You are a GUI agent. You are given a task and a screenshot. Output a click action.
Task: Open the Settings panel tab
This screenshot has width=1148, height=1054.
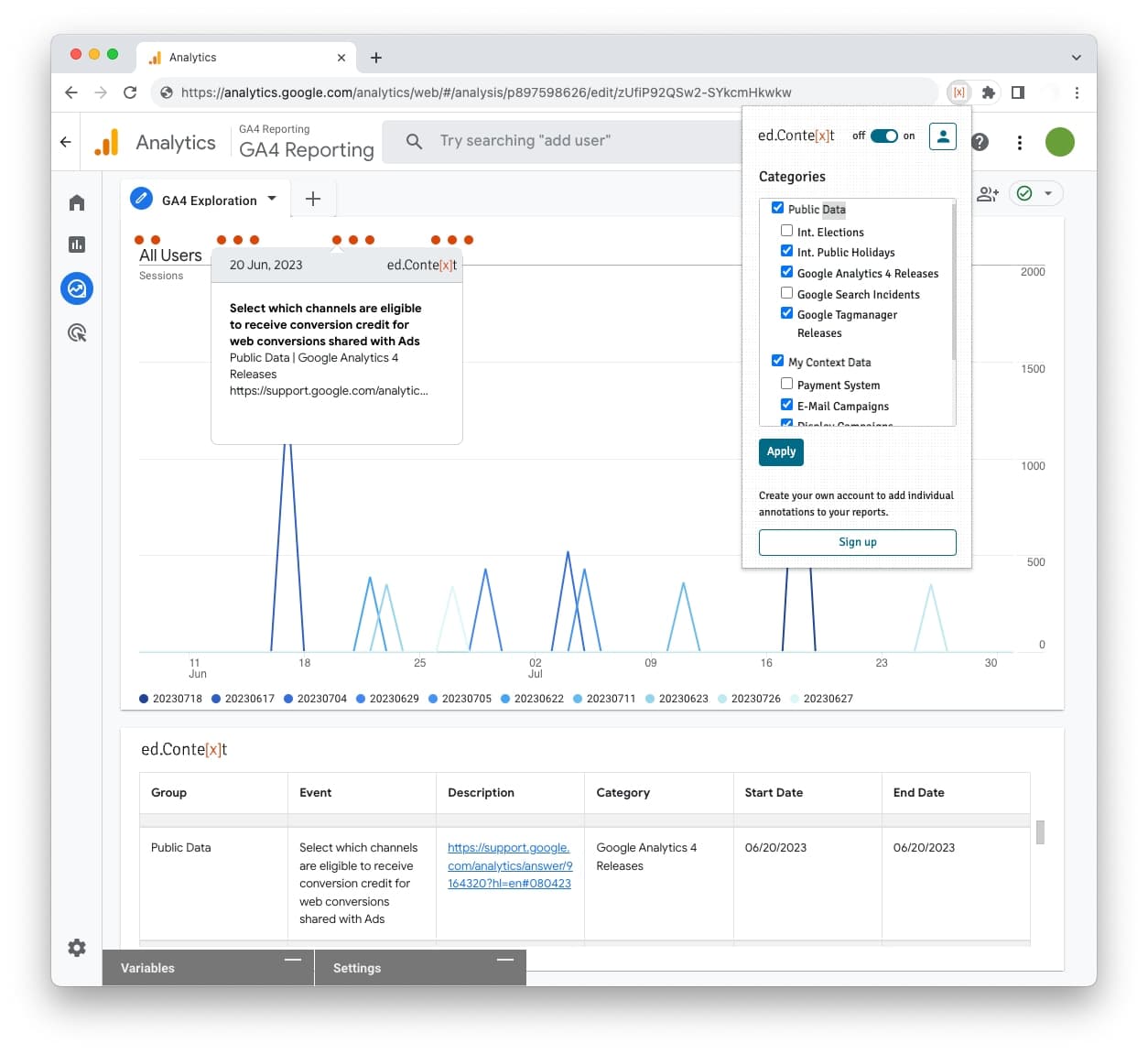(x=420, y=968)
